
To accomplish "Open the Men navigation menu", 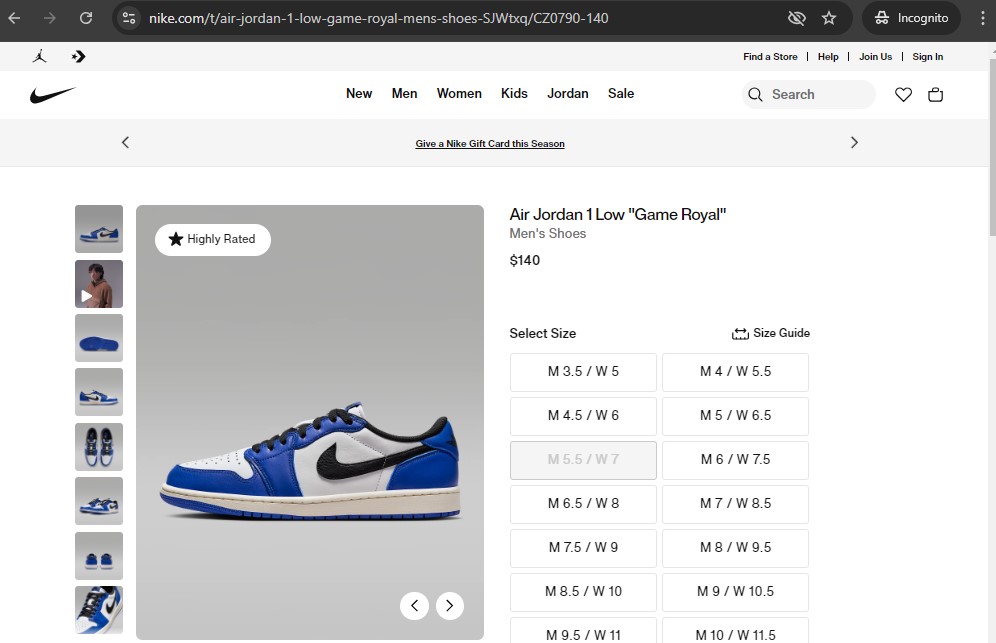I will click(404, 94).
